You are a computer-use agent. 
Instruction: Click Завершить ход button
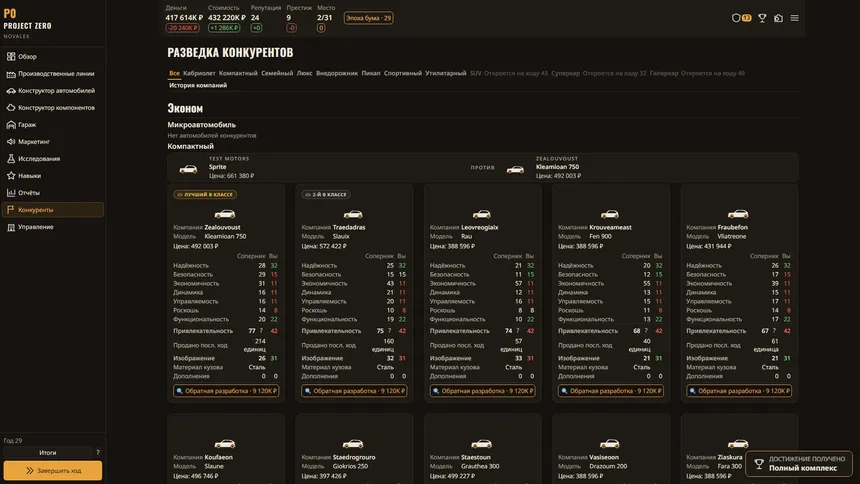[x=53, y=471]
